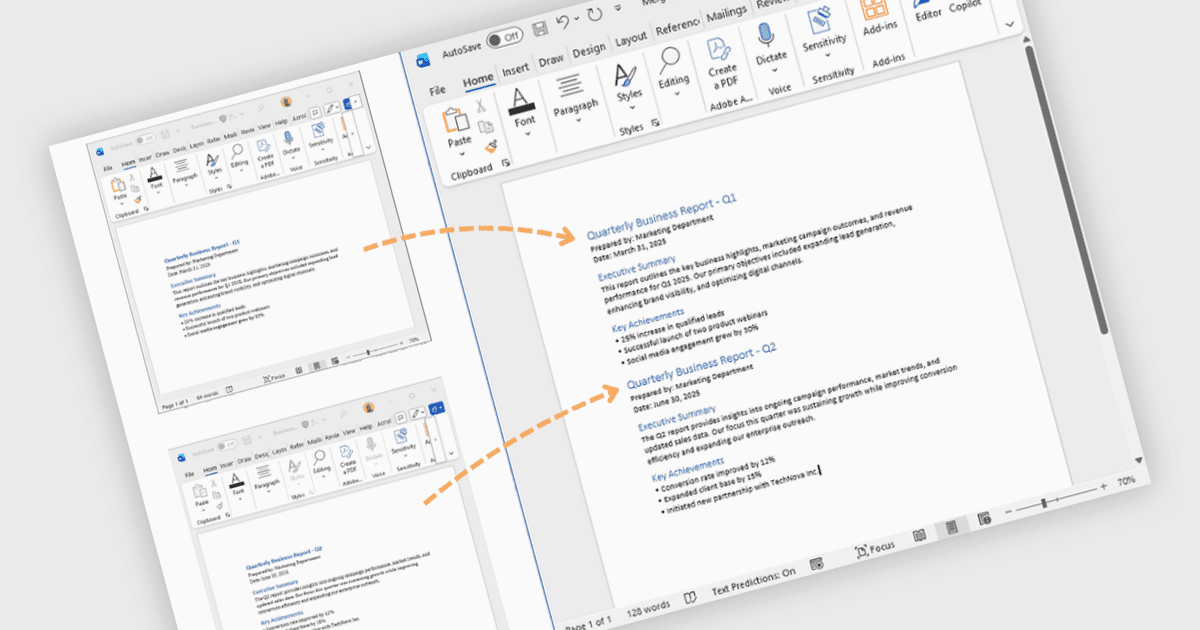This screenshot has width=1200, height=630.
Task: Expand the Editing dropdown in large window
Action: click(677, 96)
